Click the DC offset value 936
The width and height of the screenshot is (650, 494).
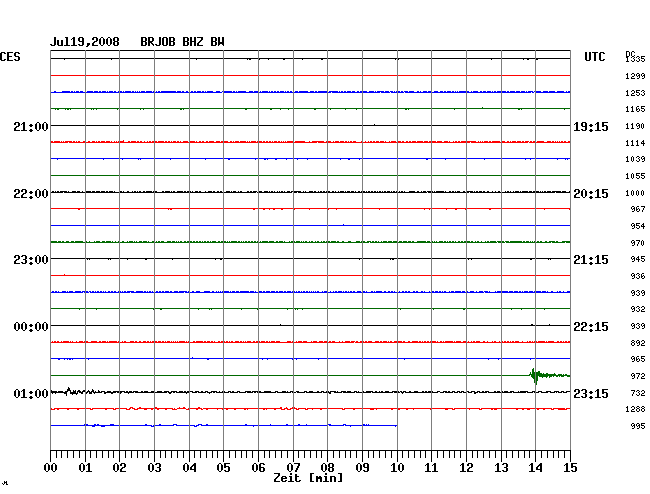pos(638,276)
